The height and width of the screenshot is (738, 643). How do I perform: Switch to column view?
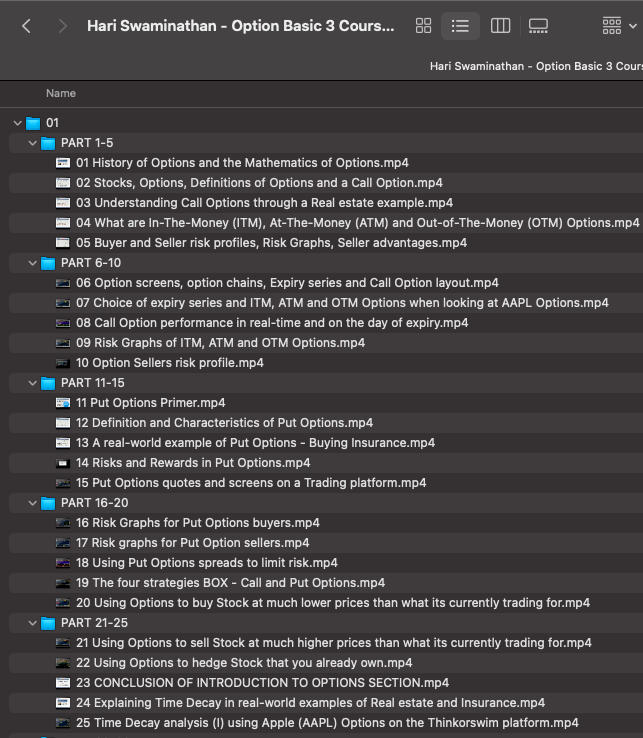tap(500, 26)
